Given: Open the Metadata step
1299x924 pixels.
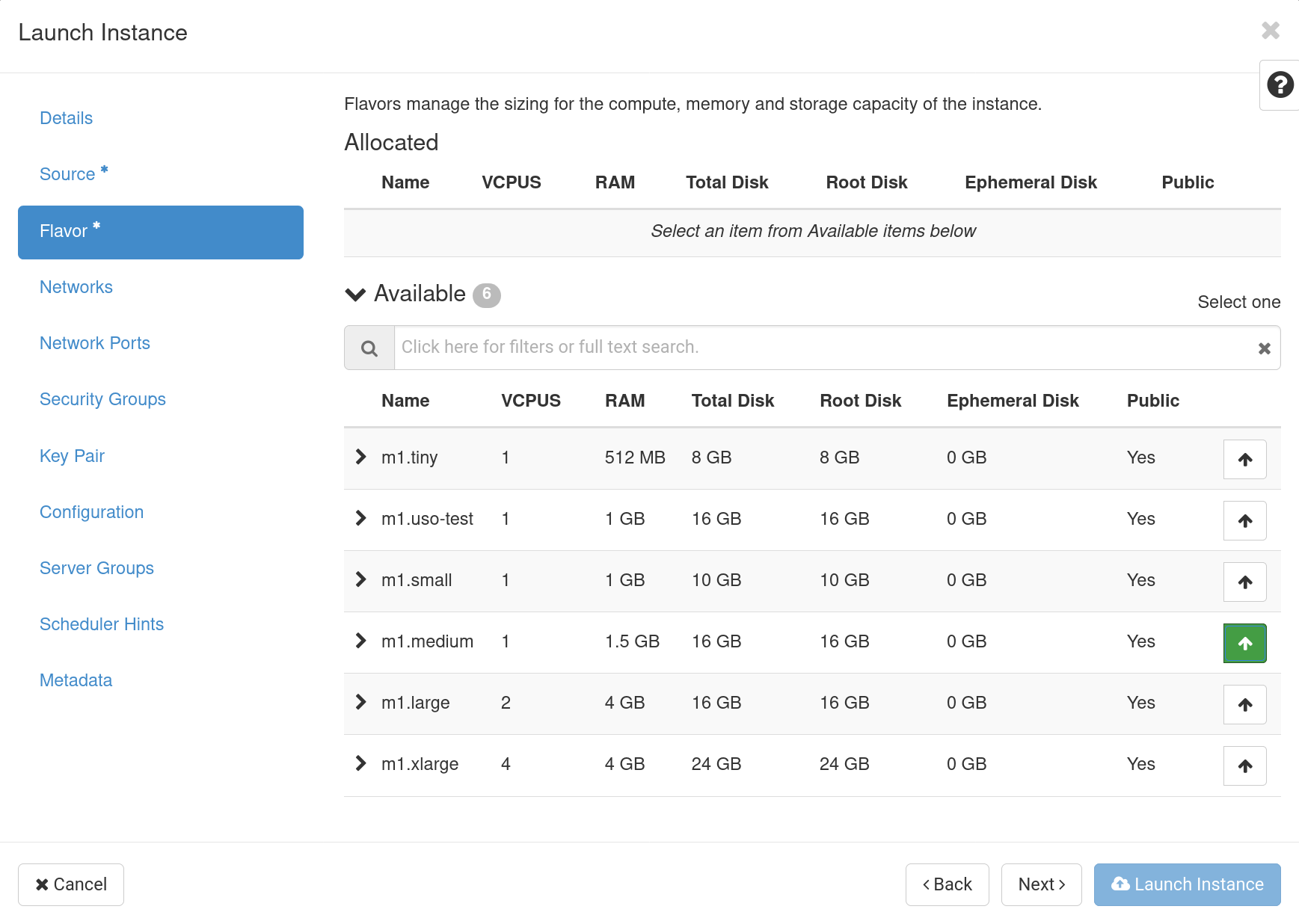Looking at the screenshot, I should click(x=76, y=680).
